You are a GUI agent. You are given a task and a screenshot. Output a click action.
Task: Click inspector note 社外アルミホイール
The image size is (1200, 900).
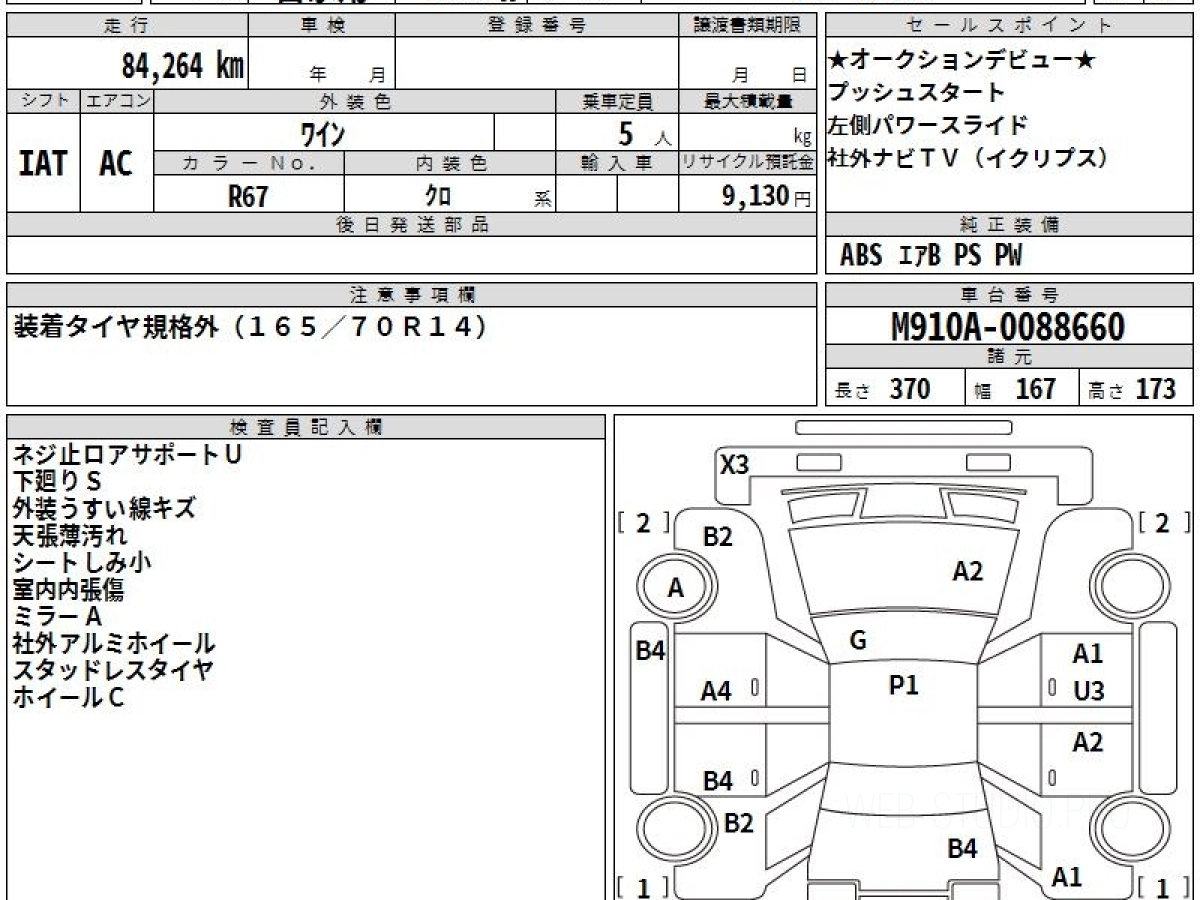pyautogui.click(x=114, y=643)
